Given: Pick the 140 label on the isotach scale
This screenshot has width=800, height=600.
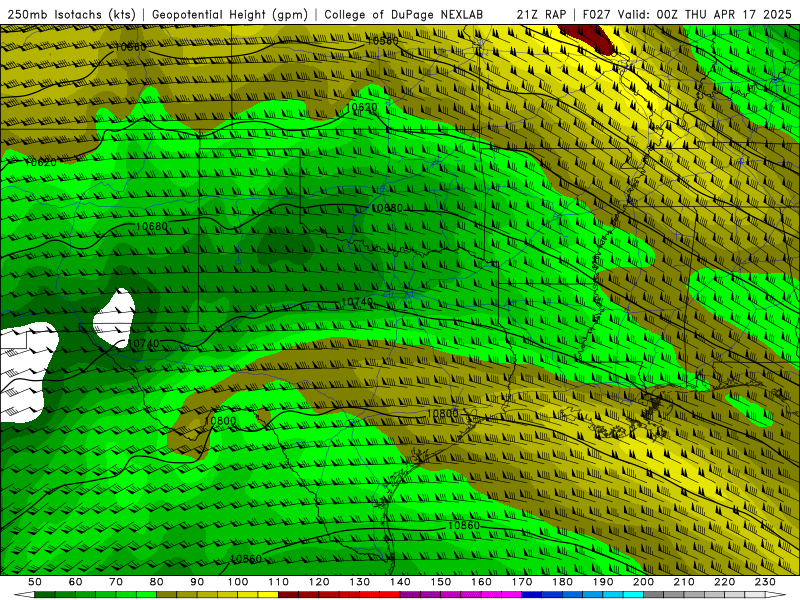Looking at the screenshot, I should click(x=401, y=582).
